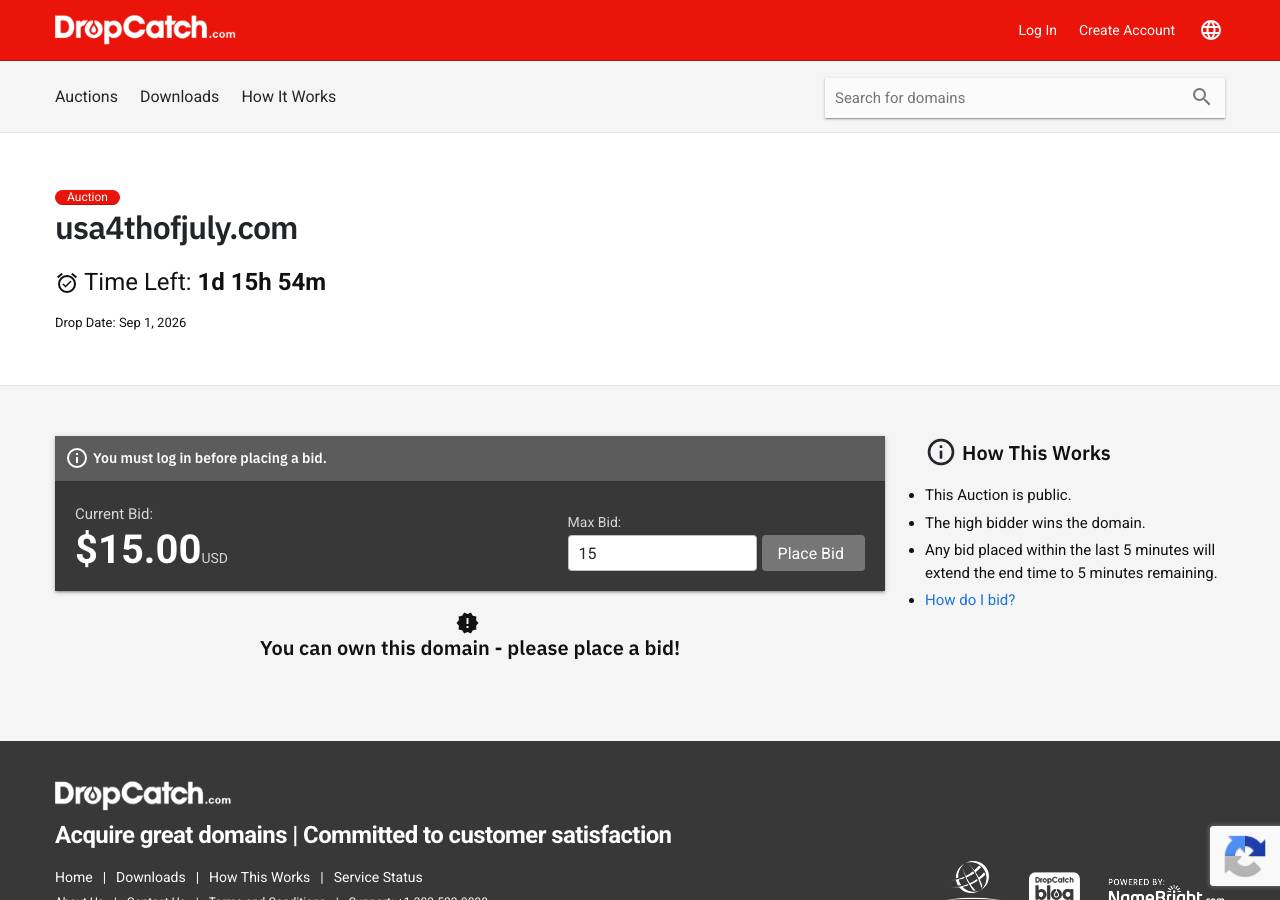
Task: Focus the Search for domains field
Action: click(1005, 98)
